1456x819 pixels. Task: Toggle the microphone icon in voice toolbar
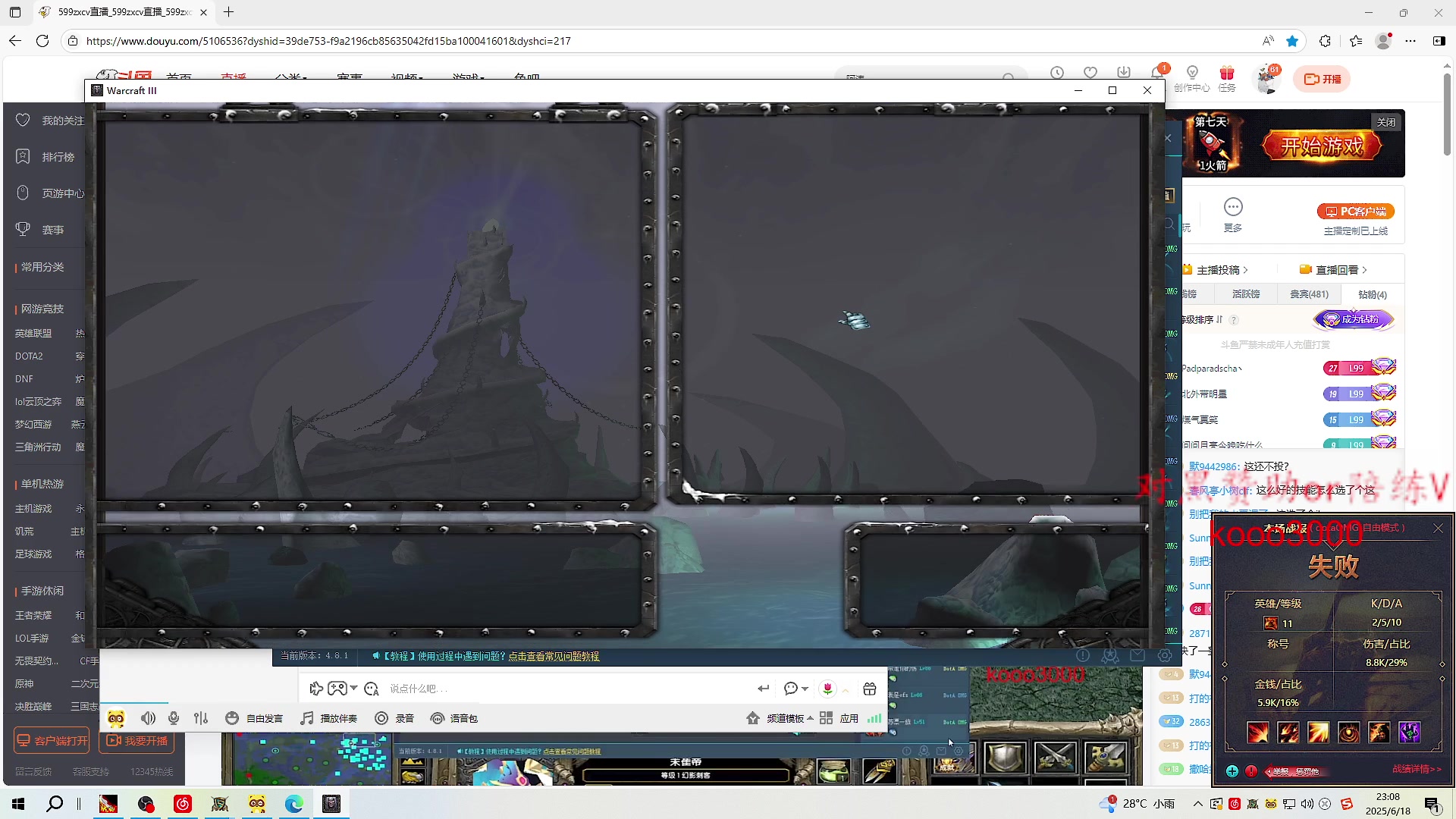click(174, 718)
